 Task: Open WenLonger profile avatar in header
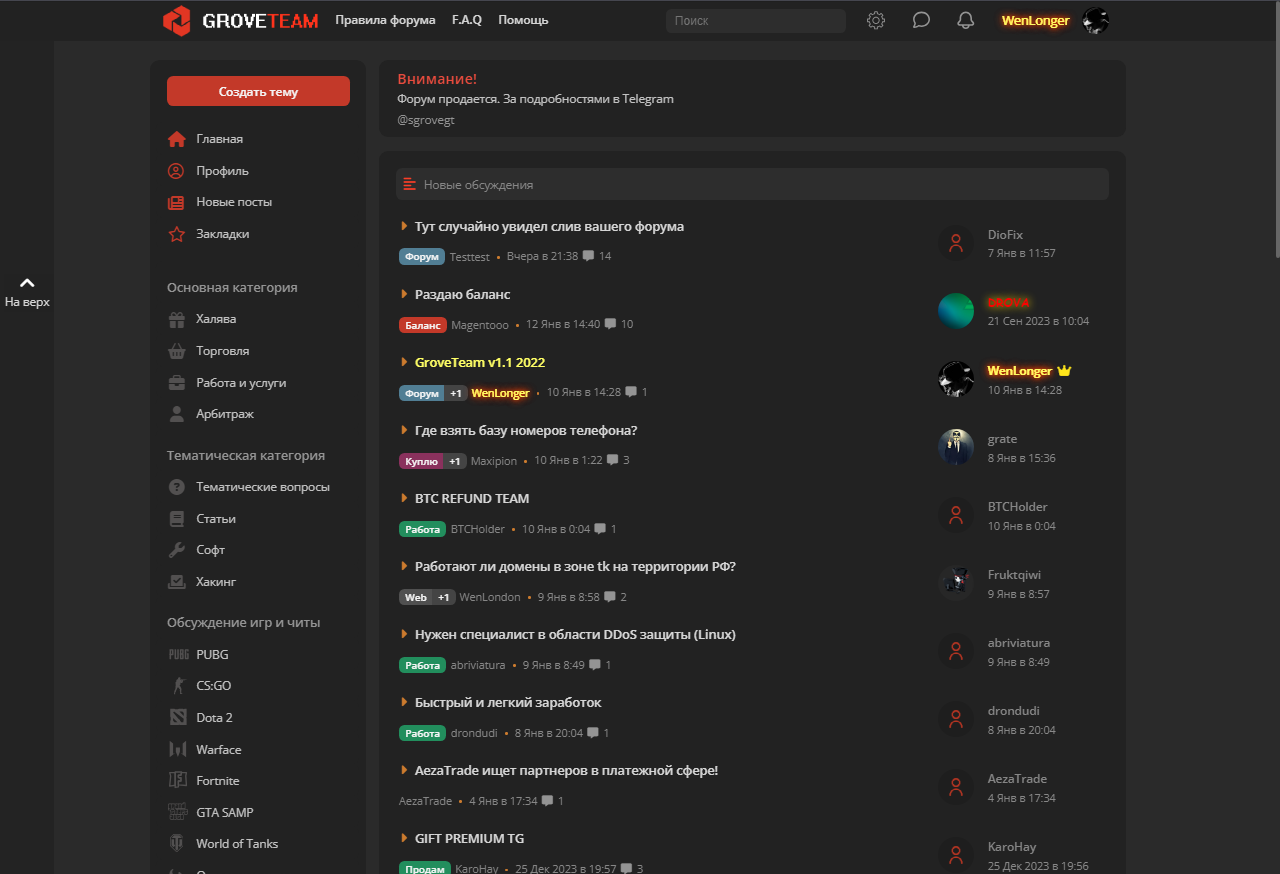[x=1096, y=20]
